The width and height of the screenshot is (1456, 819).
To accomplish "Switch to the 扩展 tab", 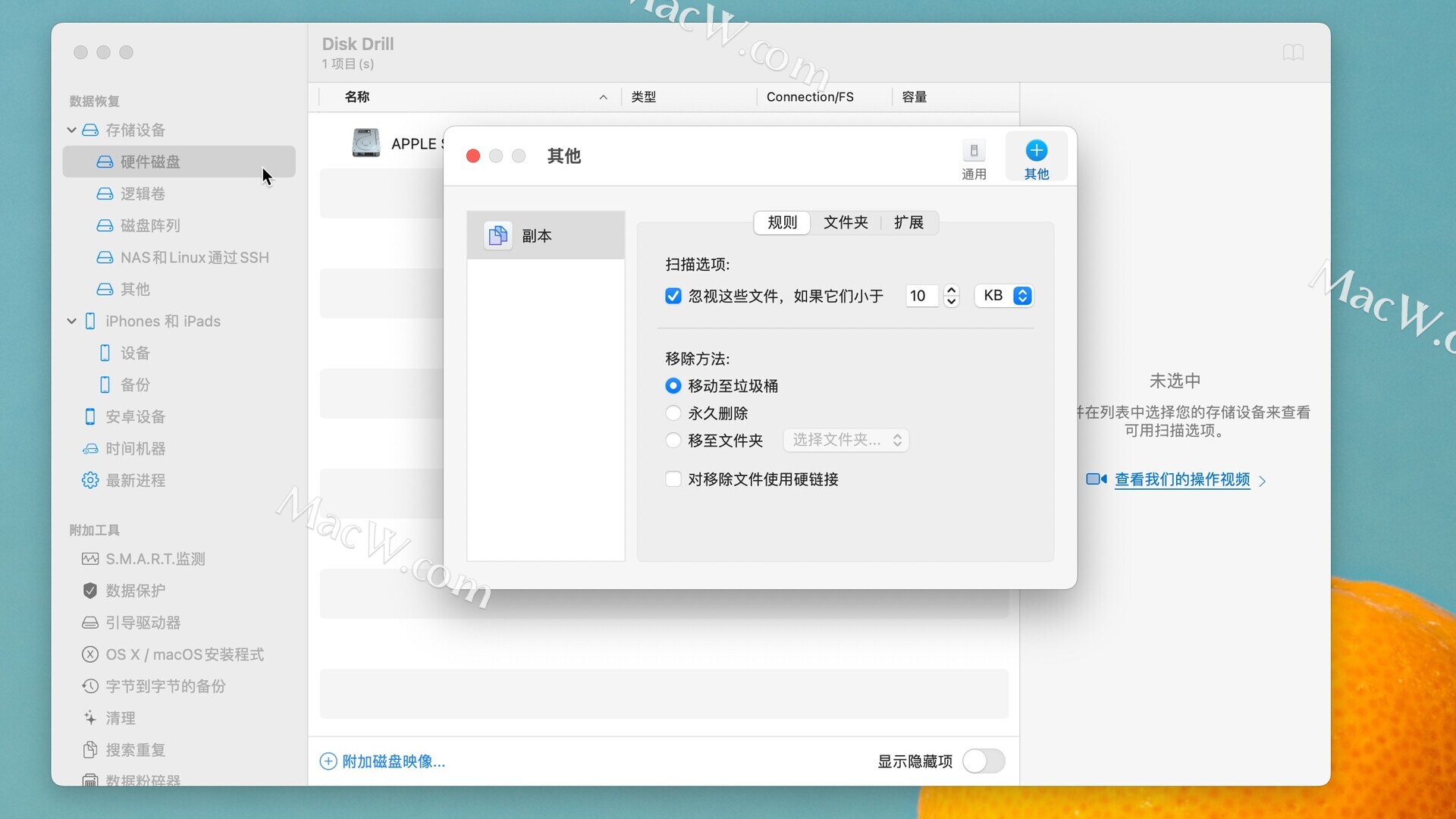I will [908, 222].
